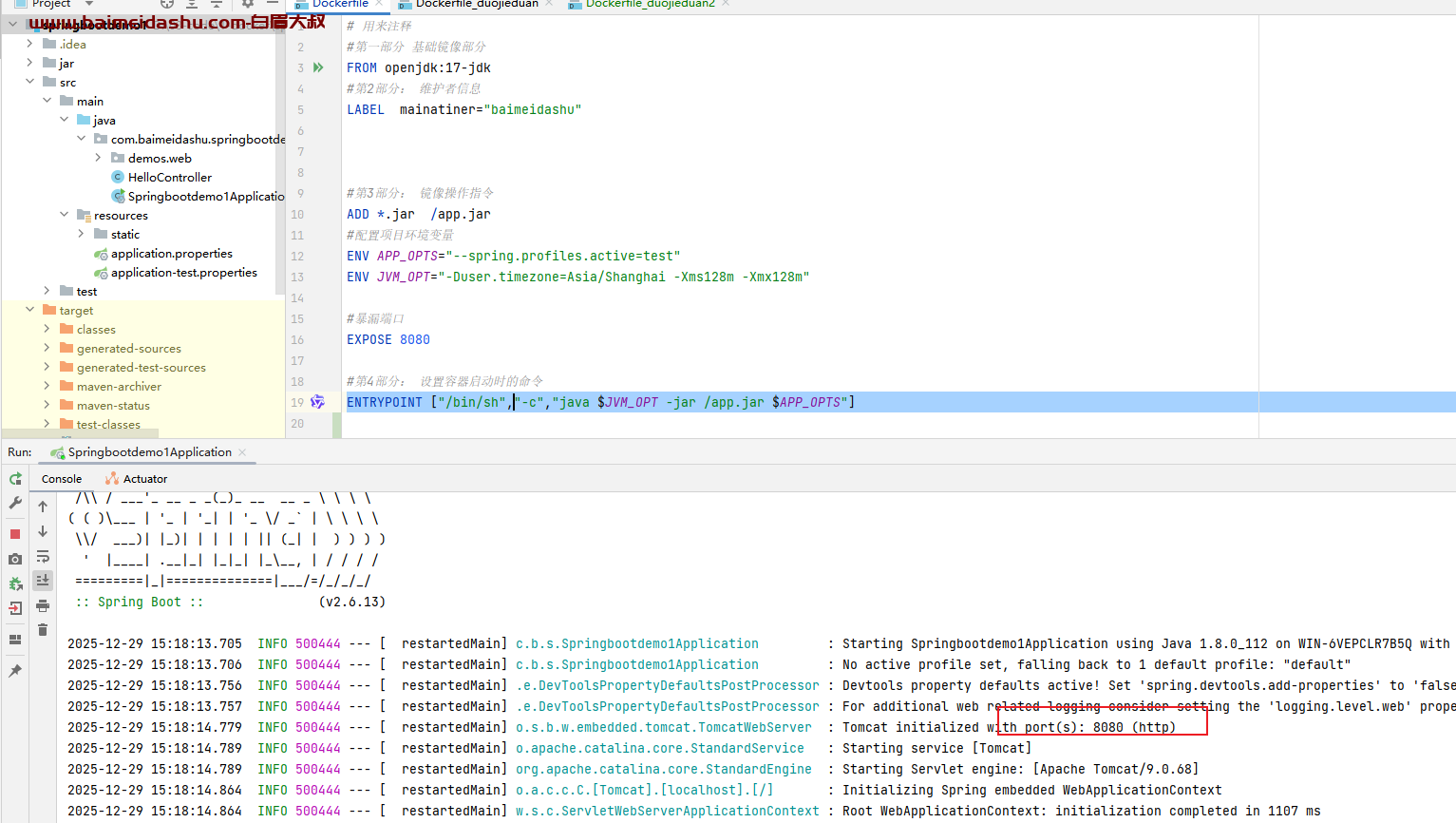Screen dimensions: 1456x823
Task: Open run configuration with the wrench icon
Action: point(15,504)
